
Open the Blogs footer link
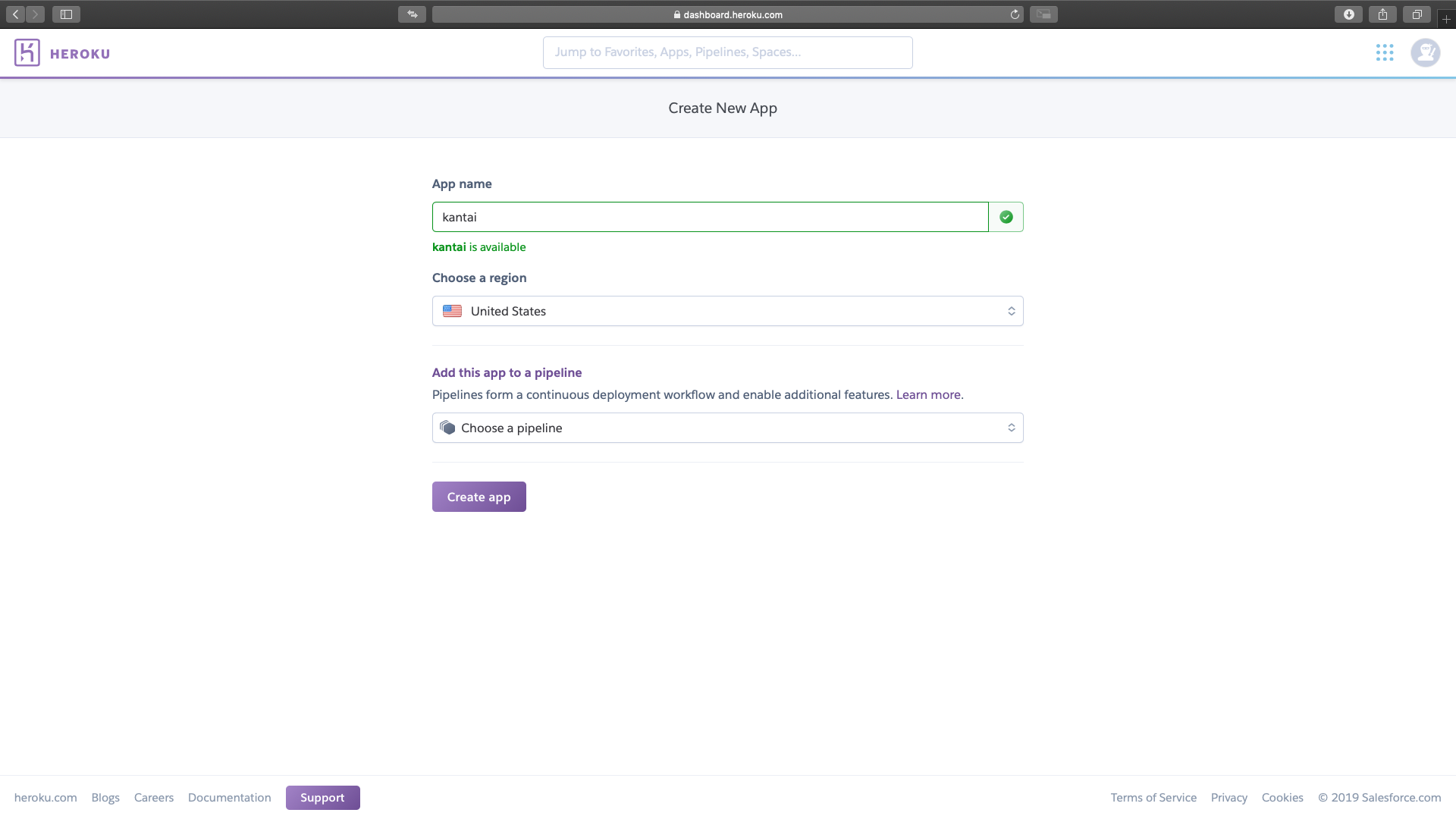pos(105,797)
